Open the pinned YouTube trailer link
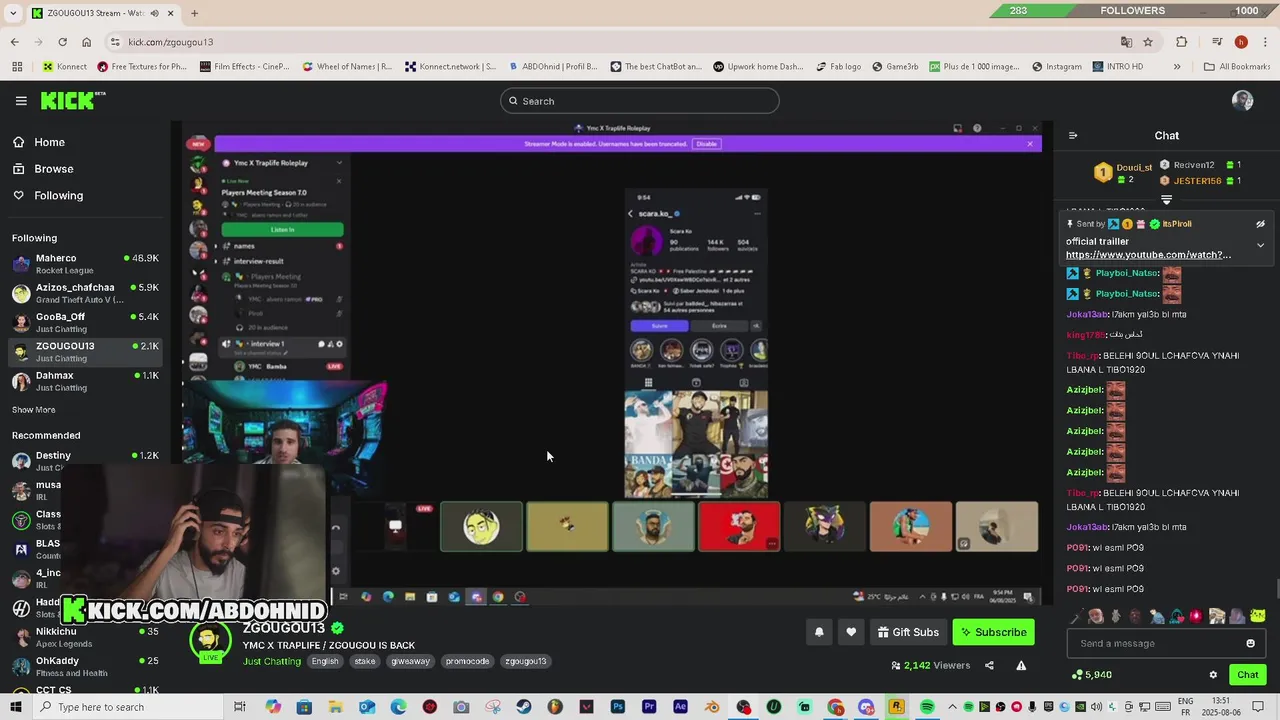Image resolution: width=1280 pixels, height=720 pixels. (x=1148, y=255)
